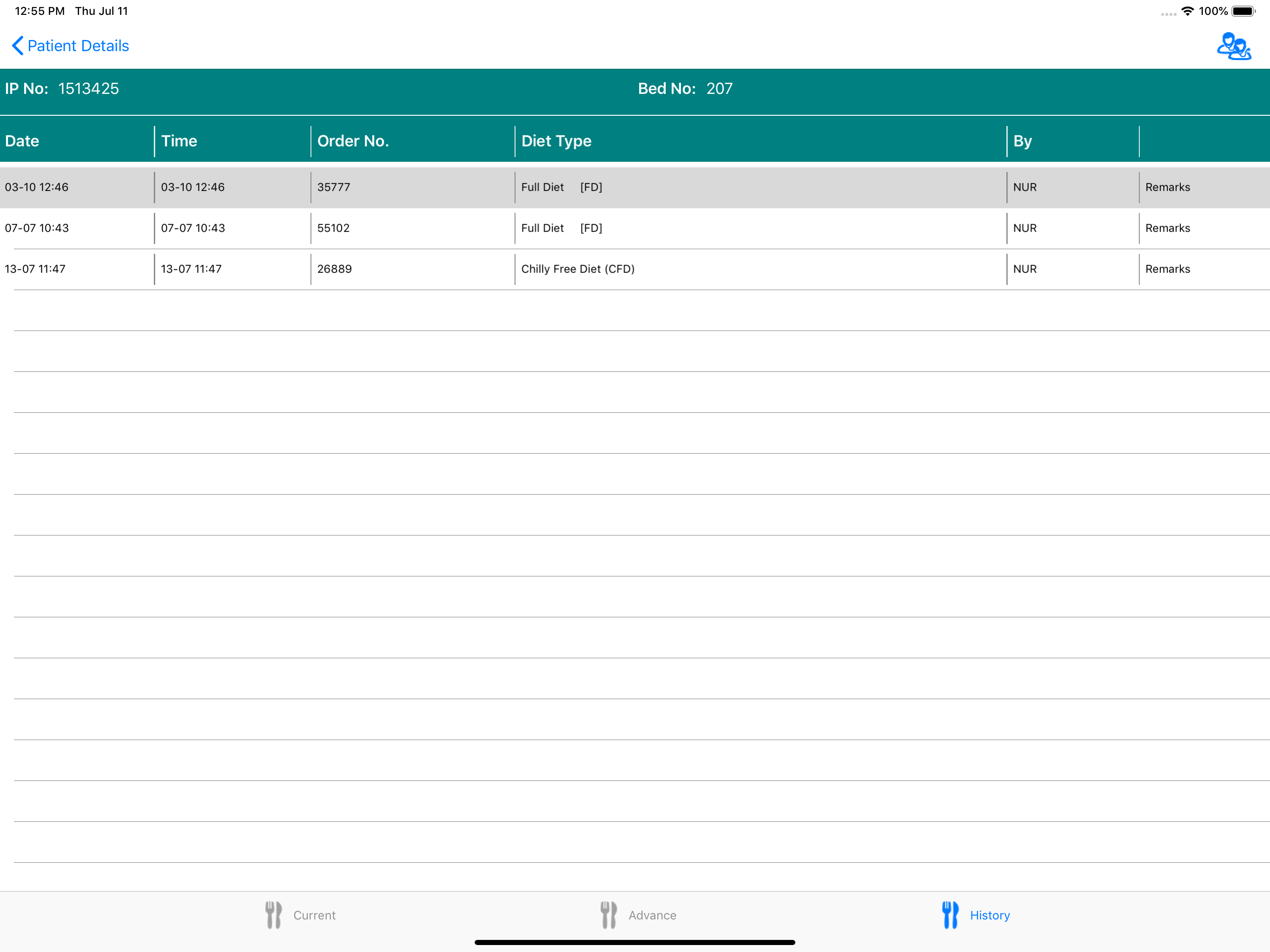Screen dimensions: 1270x952
Task: Select order number 55102
Action: click(334, 228)
